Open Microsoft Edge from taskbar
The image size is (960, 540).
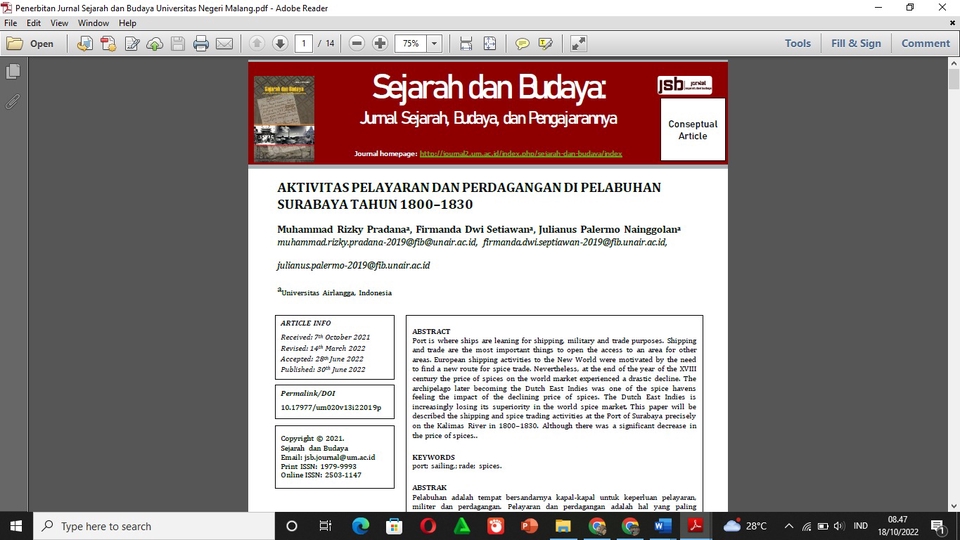pyautogui.click(x=360, y=526)
